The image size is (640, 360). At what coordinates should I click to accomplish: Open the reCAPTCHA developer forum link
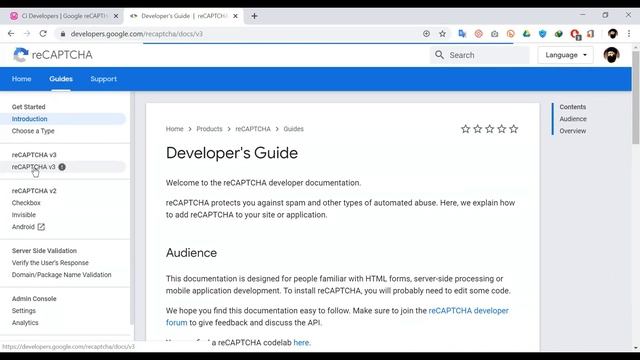click(x=469, y=311)
